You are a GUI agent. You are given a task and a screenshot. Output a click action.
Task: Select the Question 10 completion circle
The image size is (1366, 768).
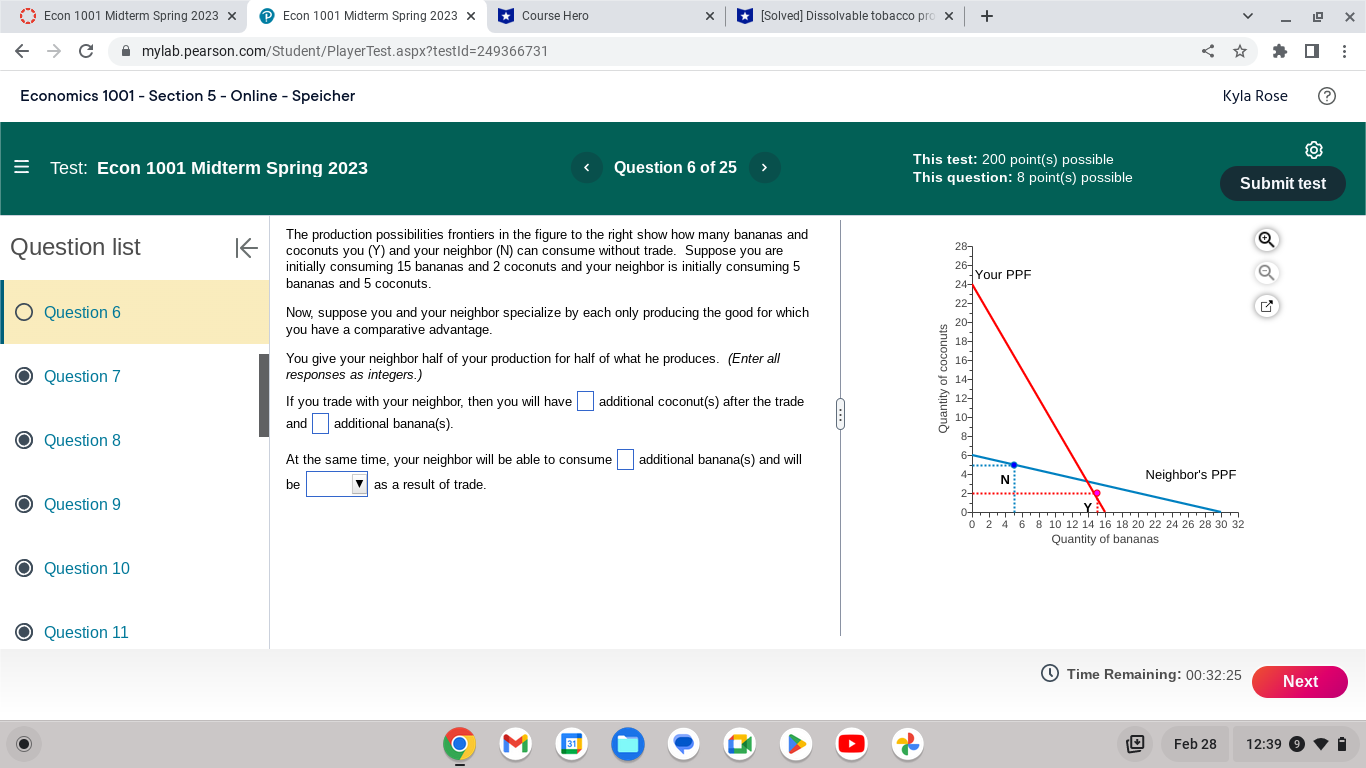click(23, 568)
